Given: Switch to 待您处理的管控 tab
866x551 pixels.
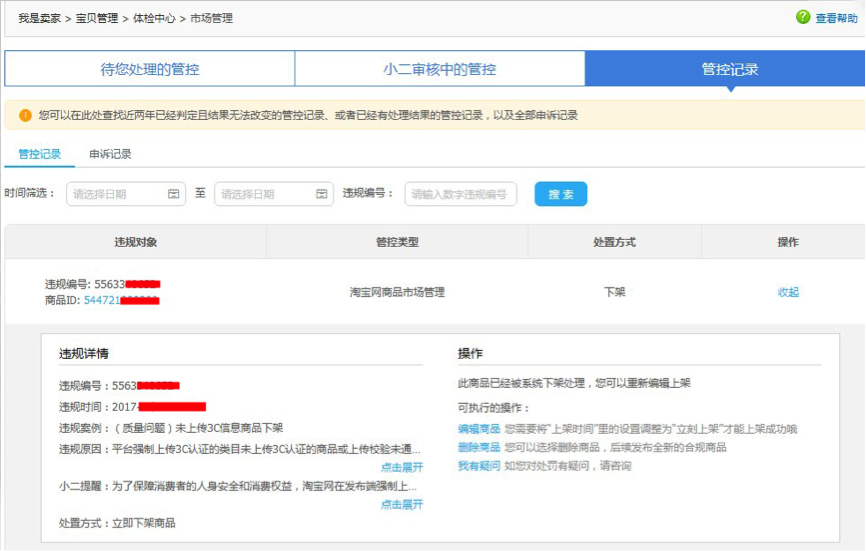Looking at the screenshot, I should click(150, 69).
